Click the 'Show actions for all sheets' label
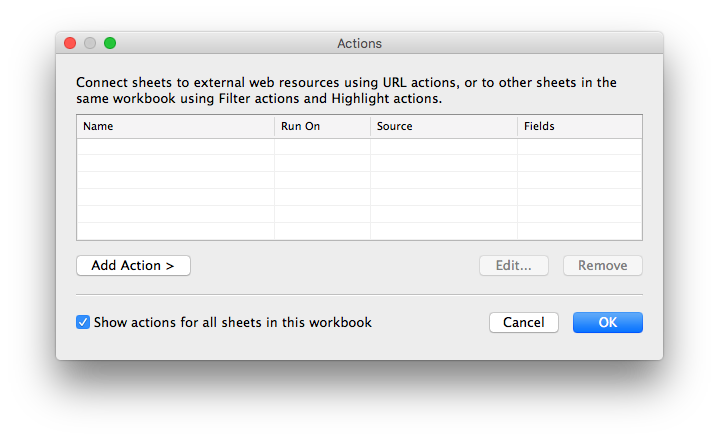This screenshot has height=440, width=719. click(x=232, y=322)
